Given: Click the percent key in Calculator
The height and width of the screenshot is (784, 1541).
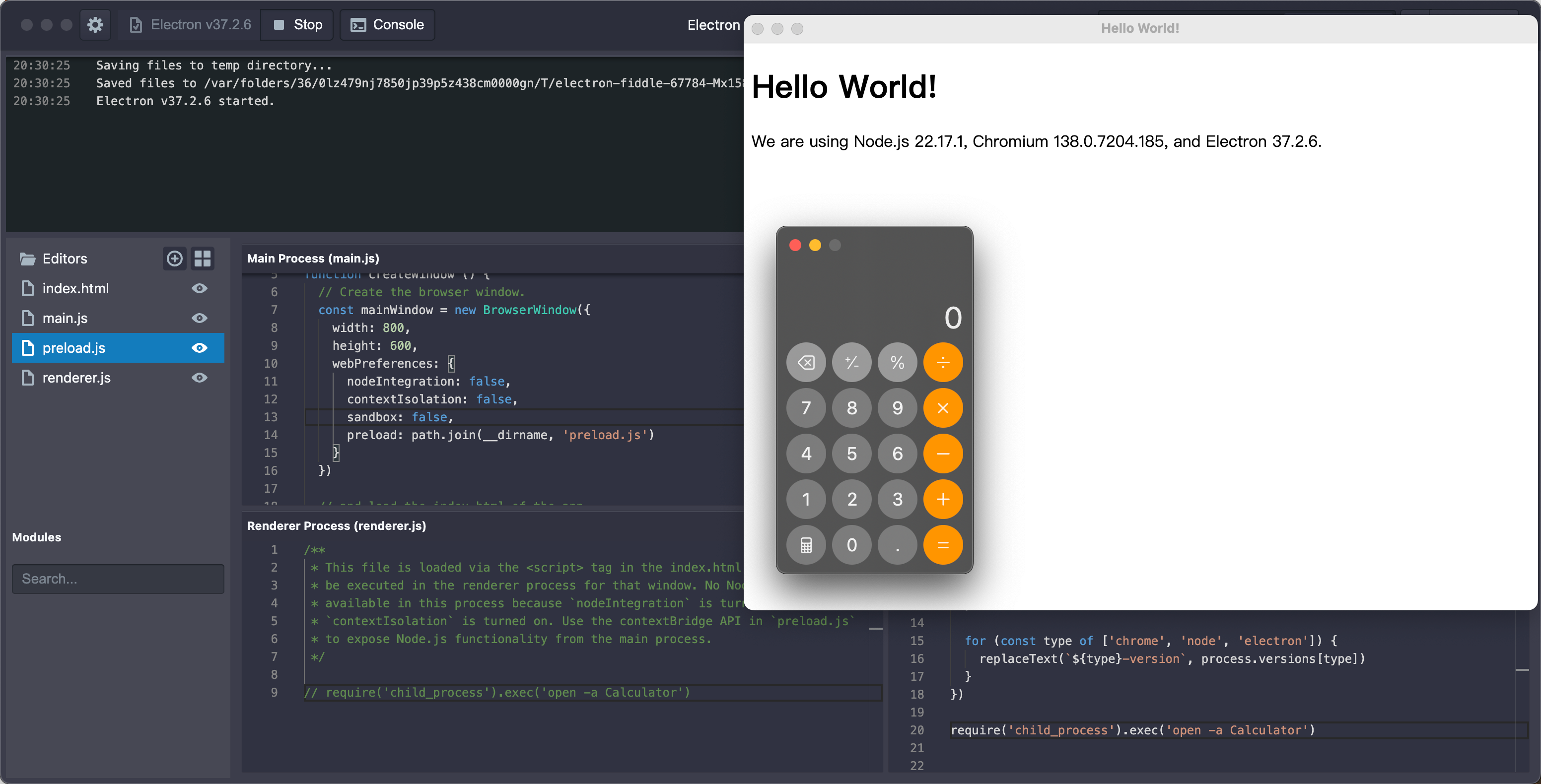Looking at the screenshot, I should pyautogui.click(x=897, y=362).
